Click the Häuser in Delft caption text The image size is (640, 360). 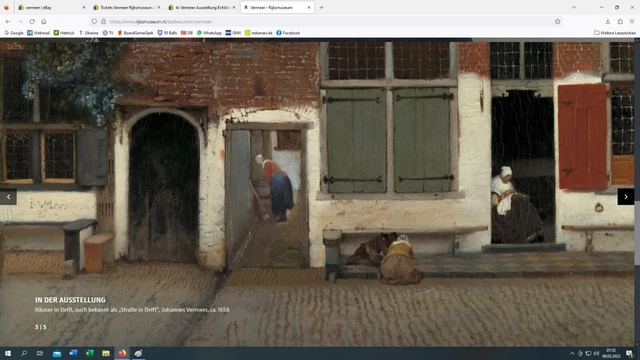pyautogui.click(x=132, y=310)
